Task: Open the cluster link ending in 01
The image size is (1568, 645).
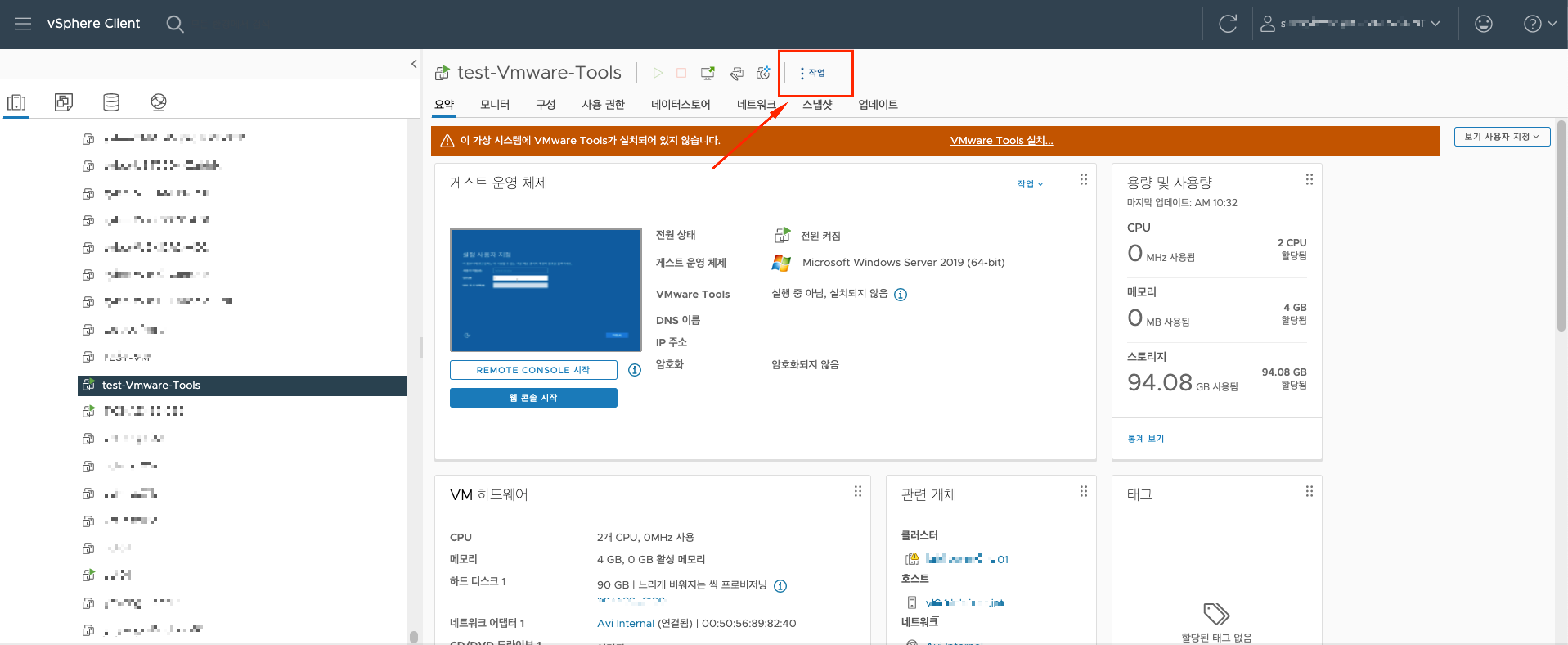Action: pyautogui.click(x=967, y=559)
